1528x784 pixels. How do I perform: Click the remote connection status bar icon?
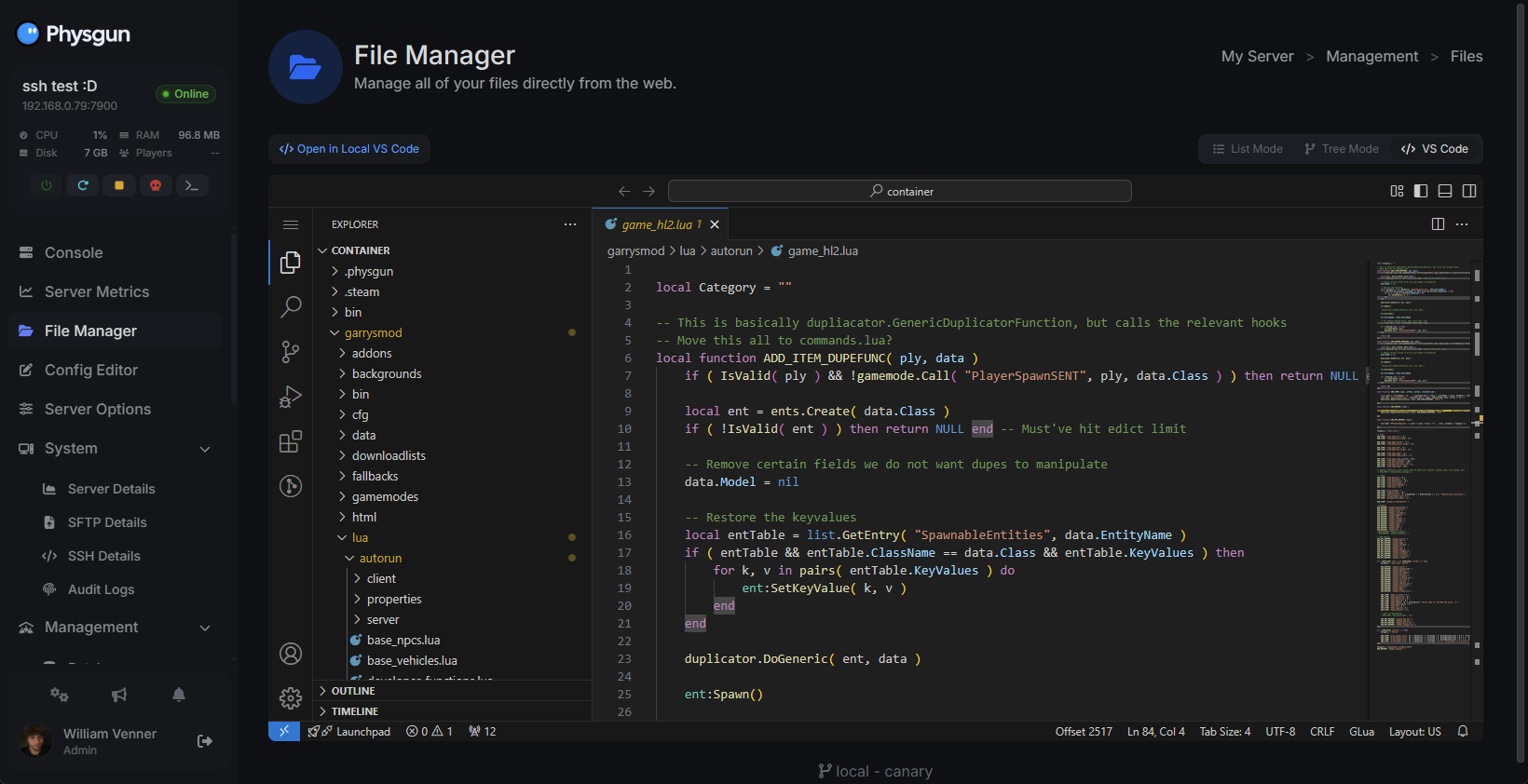pos(284,732)
